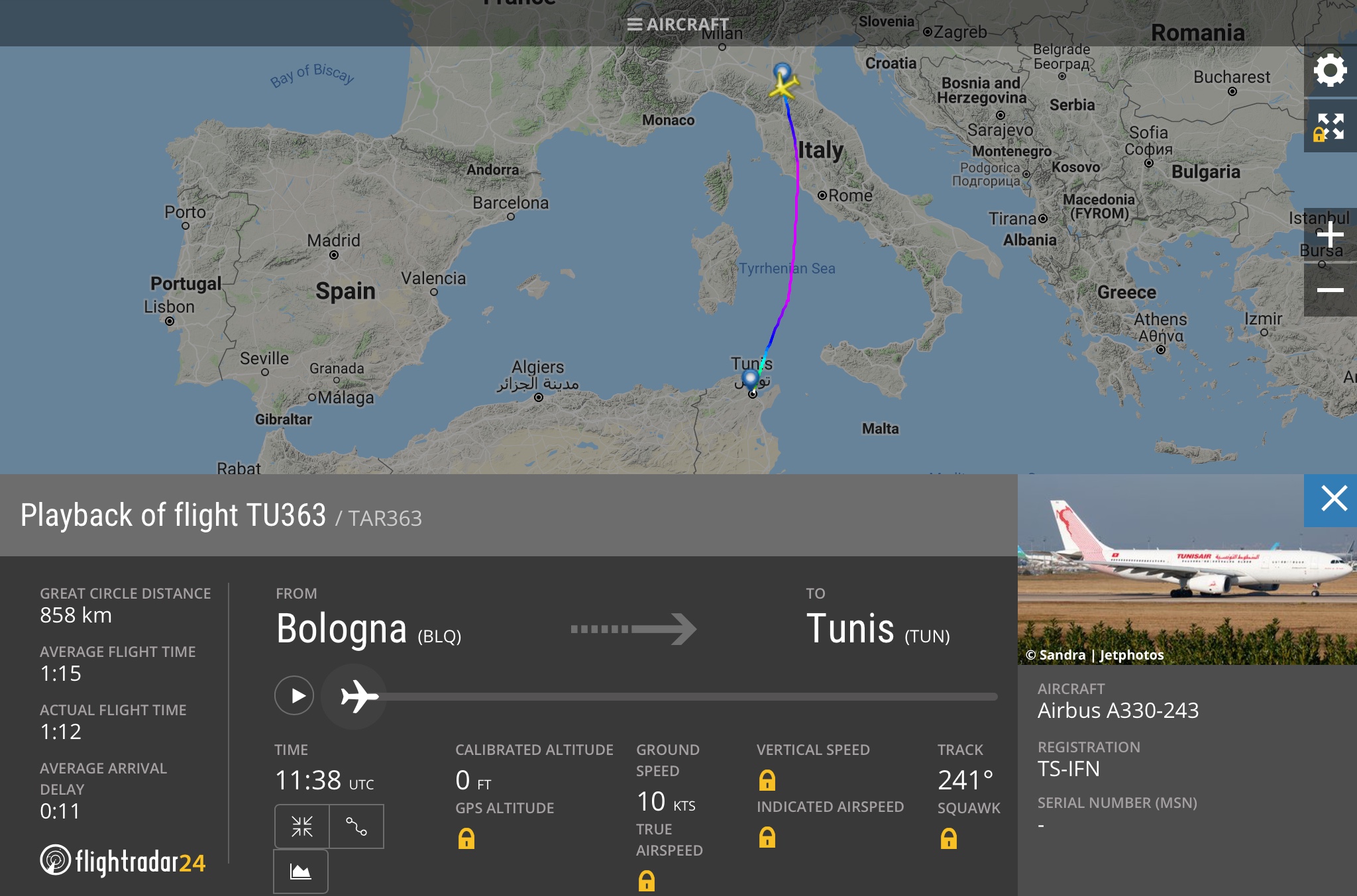The image size is (1357, 896).
Task: Toggle center-on-aircraft follow mode
Action: (302, 826)
